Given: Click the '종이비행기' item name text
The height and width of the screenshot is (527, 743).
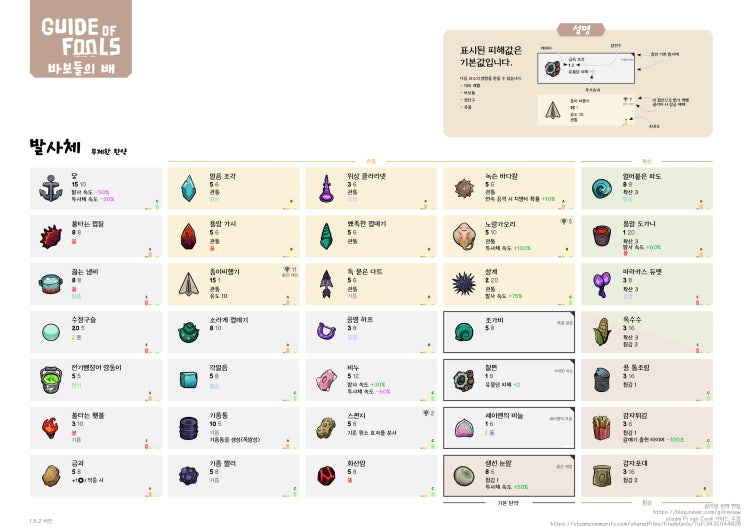Looking at the screenshot, I should click(224, 272).
